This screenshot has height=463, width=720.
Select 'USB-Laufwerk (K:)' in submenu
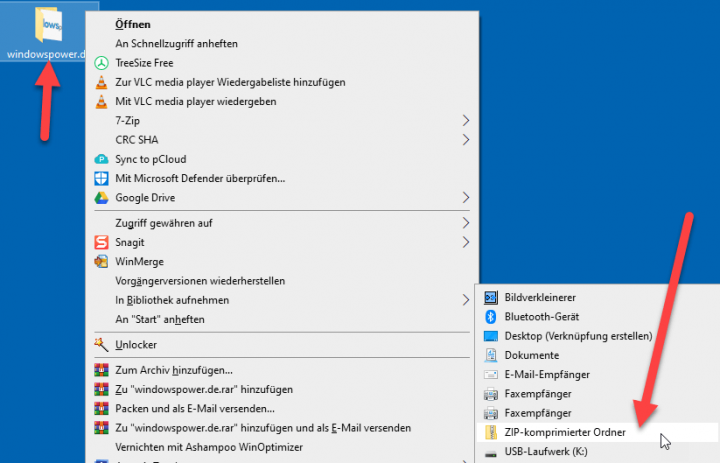coord(598,452)
